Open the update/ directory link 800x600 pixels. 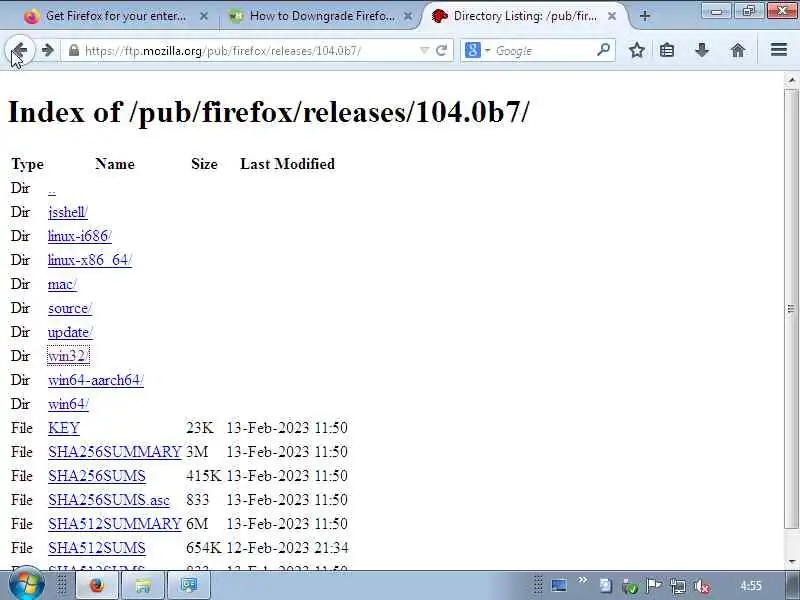pos(70,333)
